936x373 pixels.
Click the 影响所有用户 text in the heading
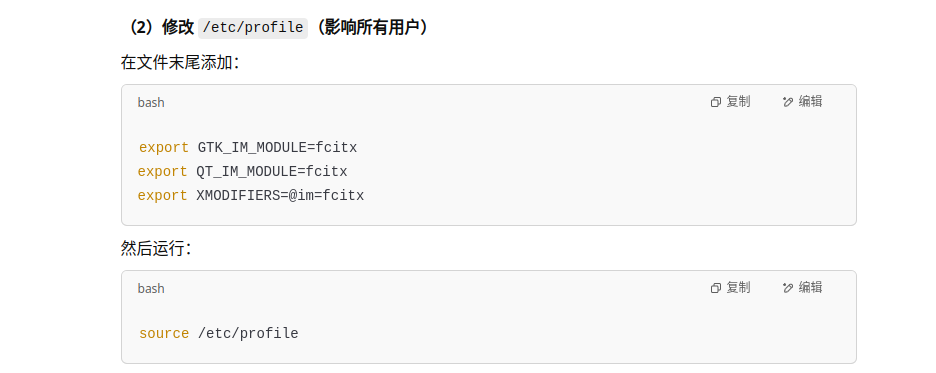point(370,27)
